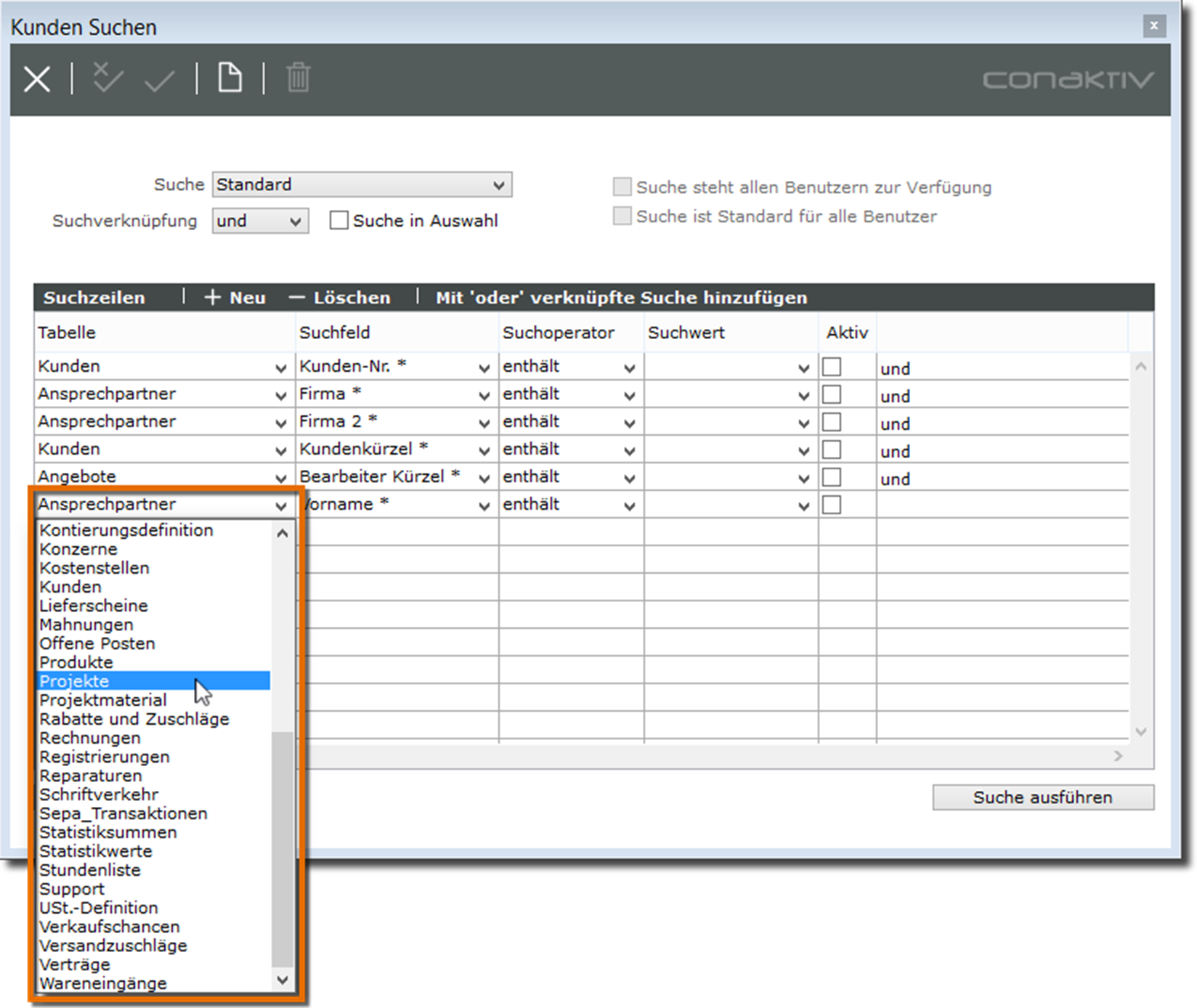The height and width of the screenshot is (1008, 1197).
Task: Click the minus Löschen search row icon
Action: tap(296, 298)
